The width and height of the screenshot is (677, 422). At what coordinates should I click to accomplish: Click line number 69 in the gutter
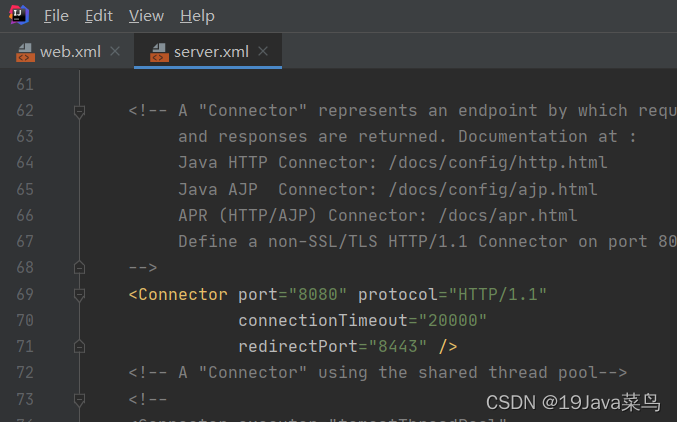coord(25,294)
